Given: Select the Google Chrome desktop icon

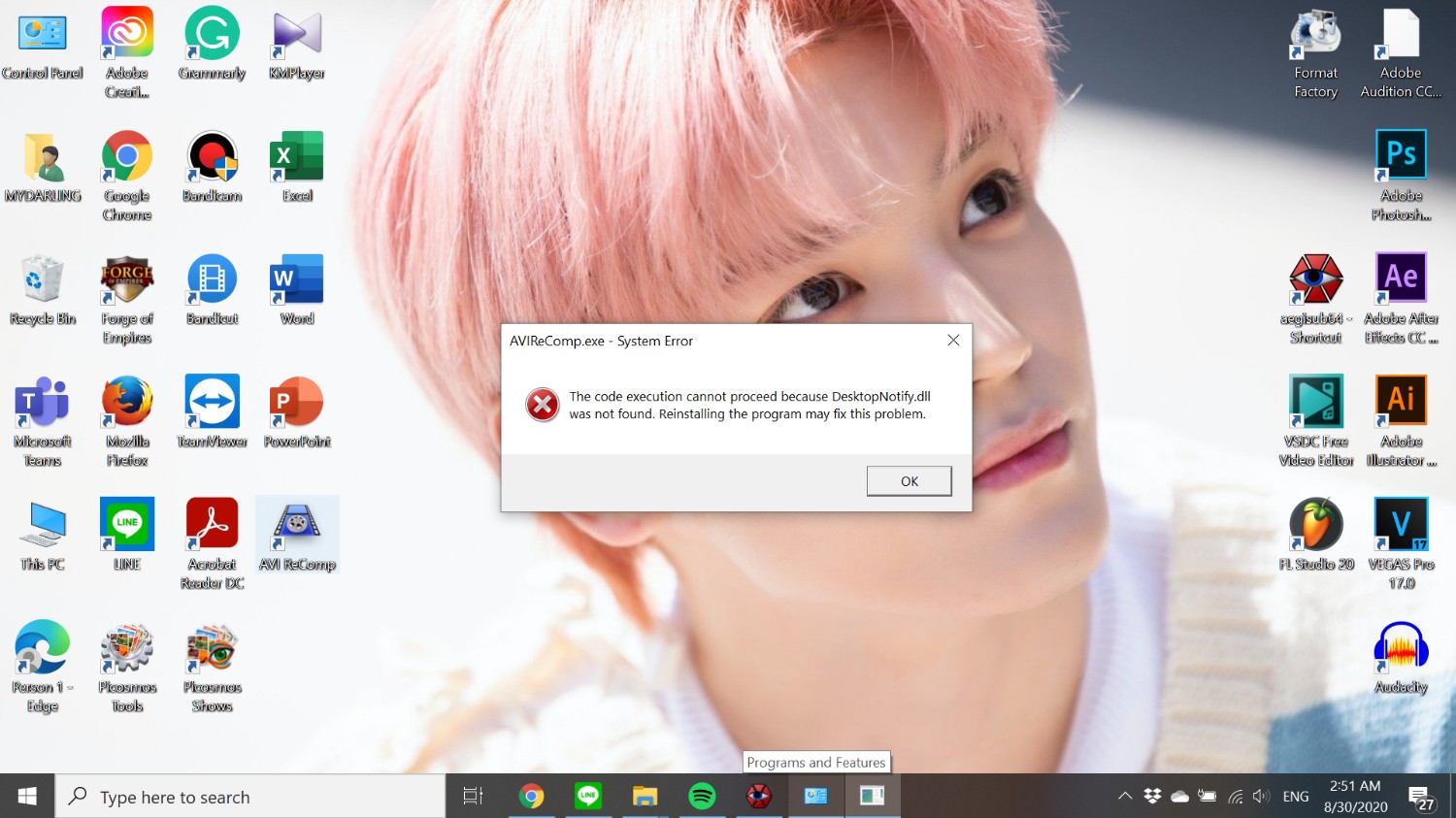Looking at the screenshot, I should tap(127, 177).
